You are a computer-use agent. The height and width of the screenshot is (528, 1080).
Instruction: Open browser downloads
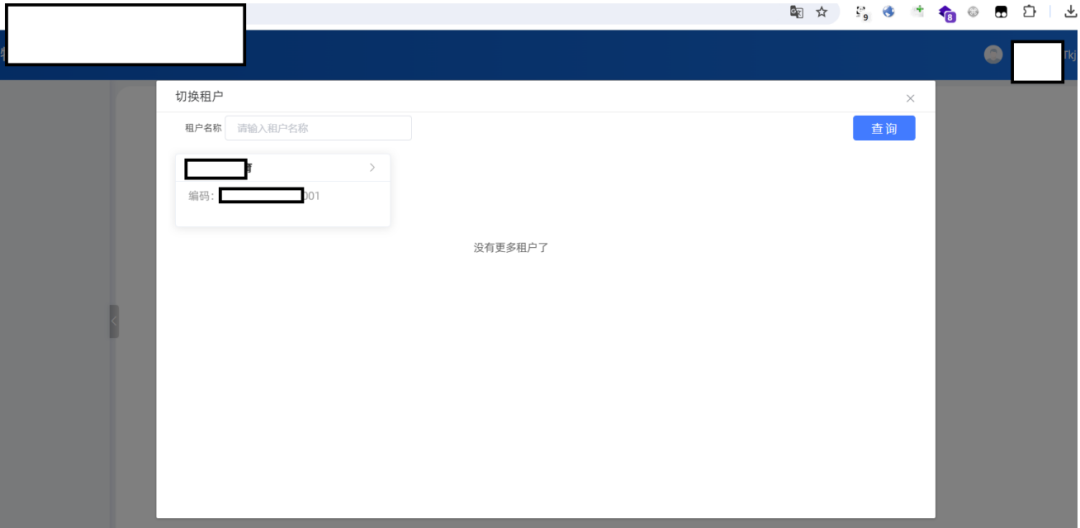1070,12
